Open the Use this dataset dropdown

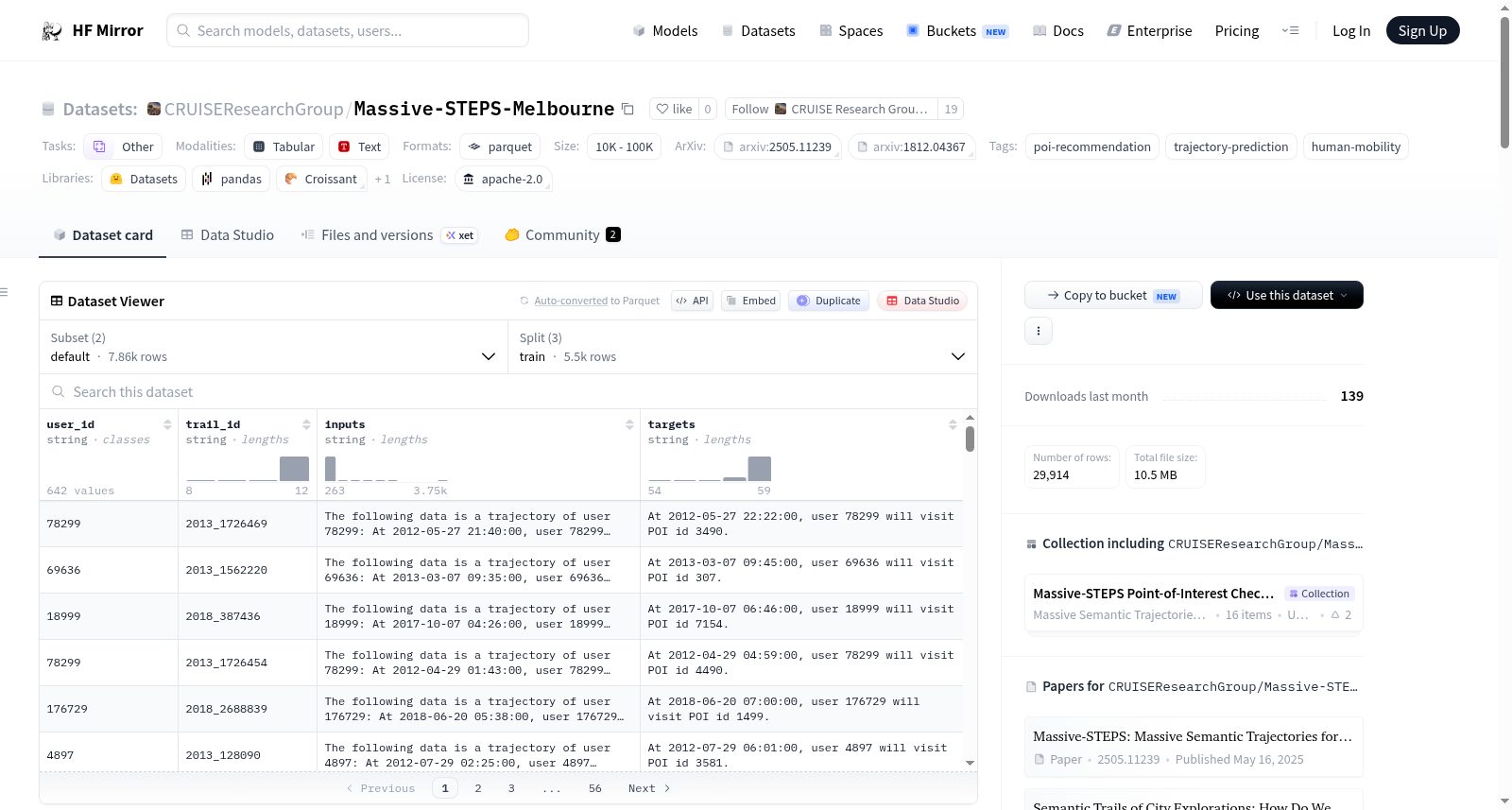[x=1287, y=295]
